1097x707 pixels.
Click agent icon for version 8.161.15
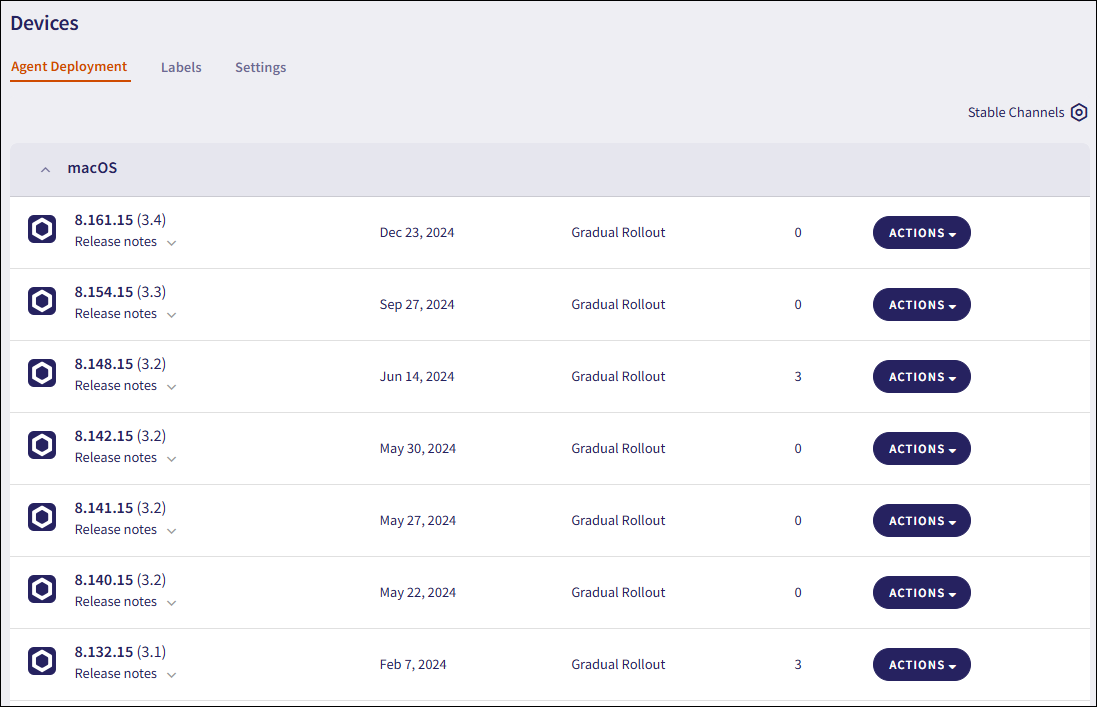(42, 229)
